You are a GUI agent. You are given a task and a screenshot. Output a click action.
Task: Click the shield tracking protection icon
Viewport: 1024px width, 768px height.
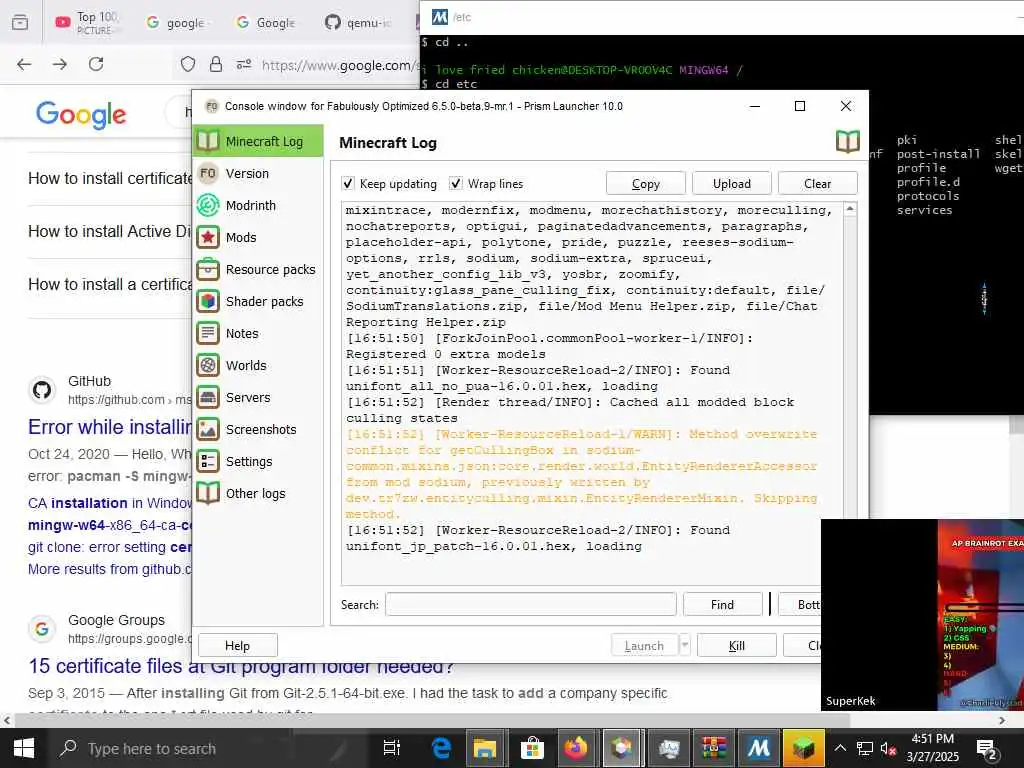pos(187,64)
